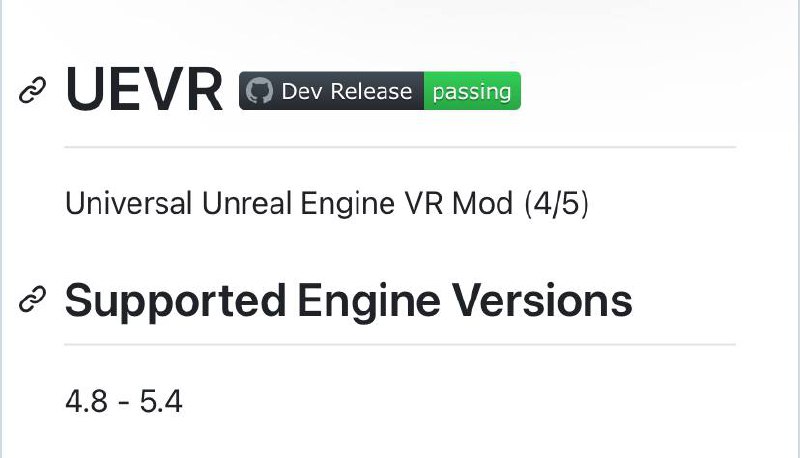Click the divider line under Supported Engine Versions
Screen dimensions: 800x458
[x=400, y=344]
